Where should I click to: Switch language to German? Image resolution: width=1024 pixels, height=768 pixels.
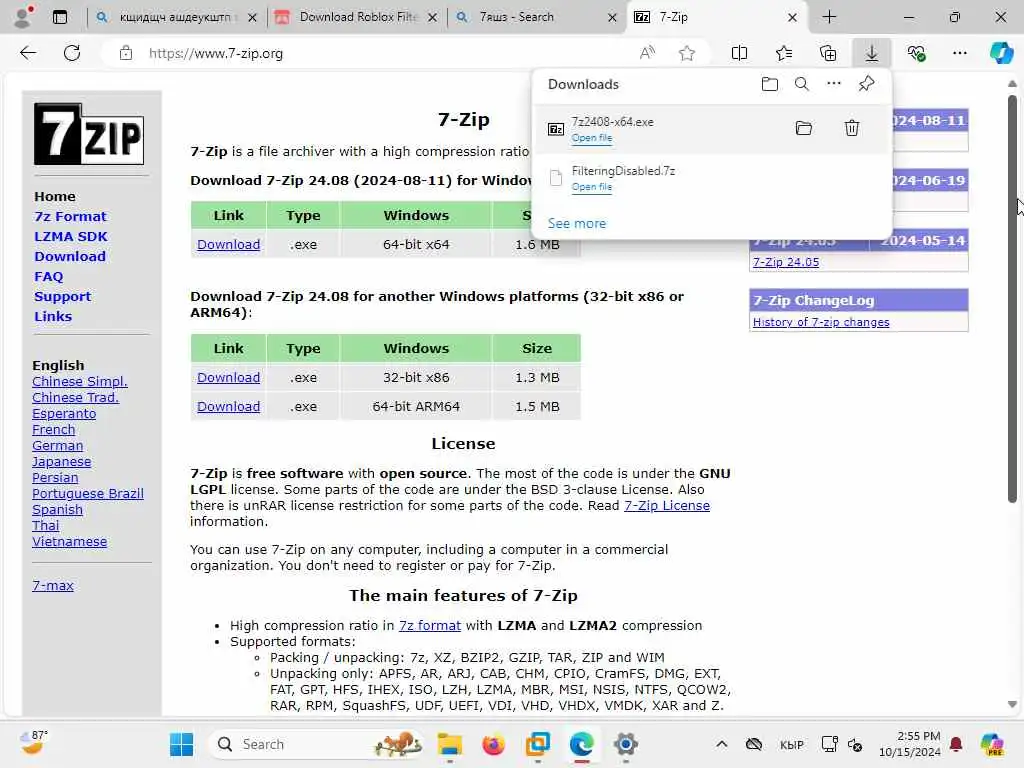tap(57, 445)
